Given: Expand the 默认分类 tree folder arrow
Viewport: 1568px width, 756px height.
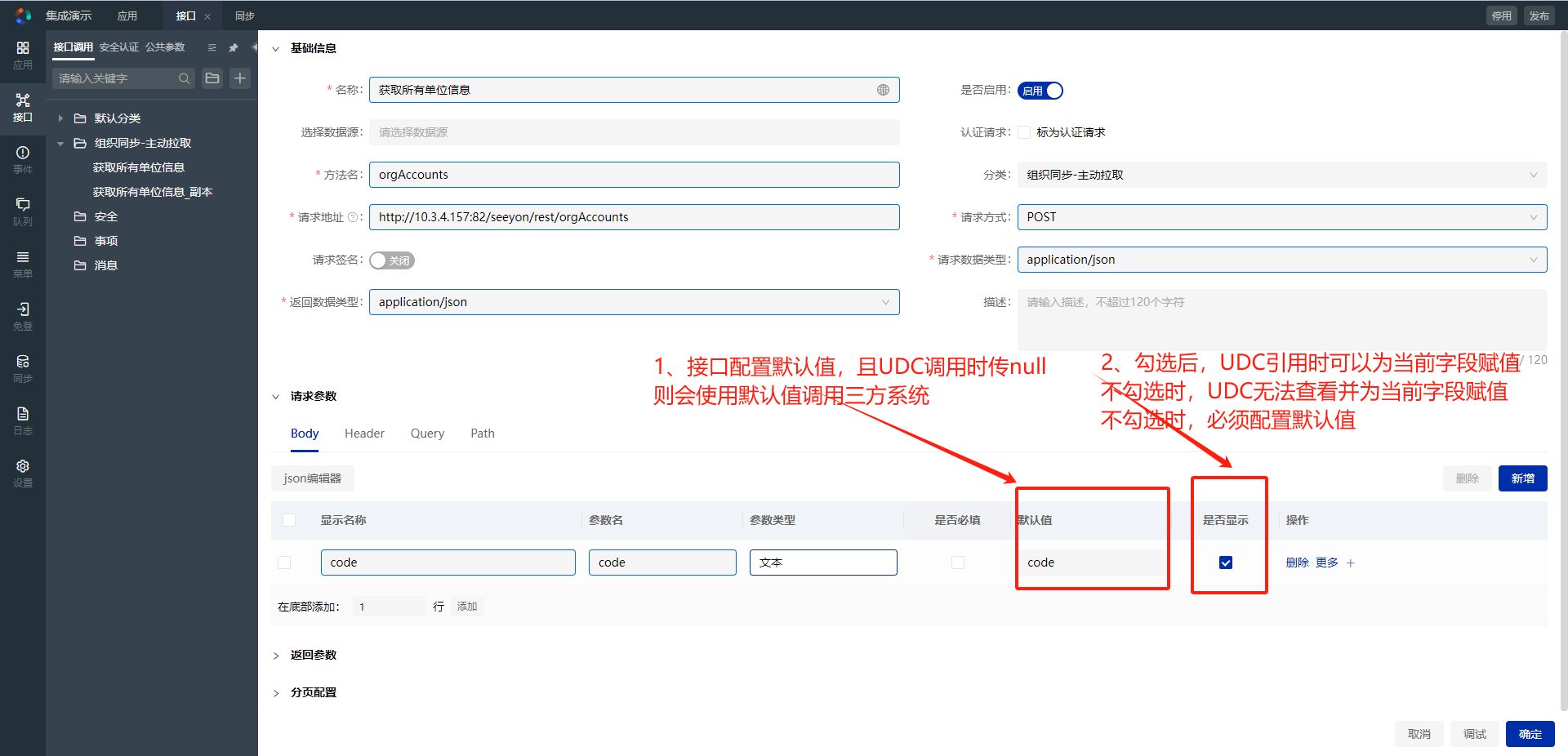Looking at the screenshot, I should 60,118.
